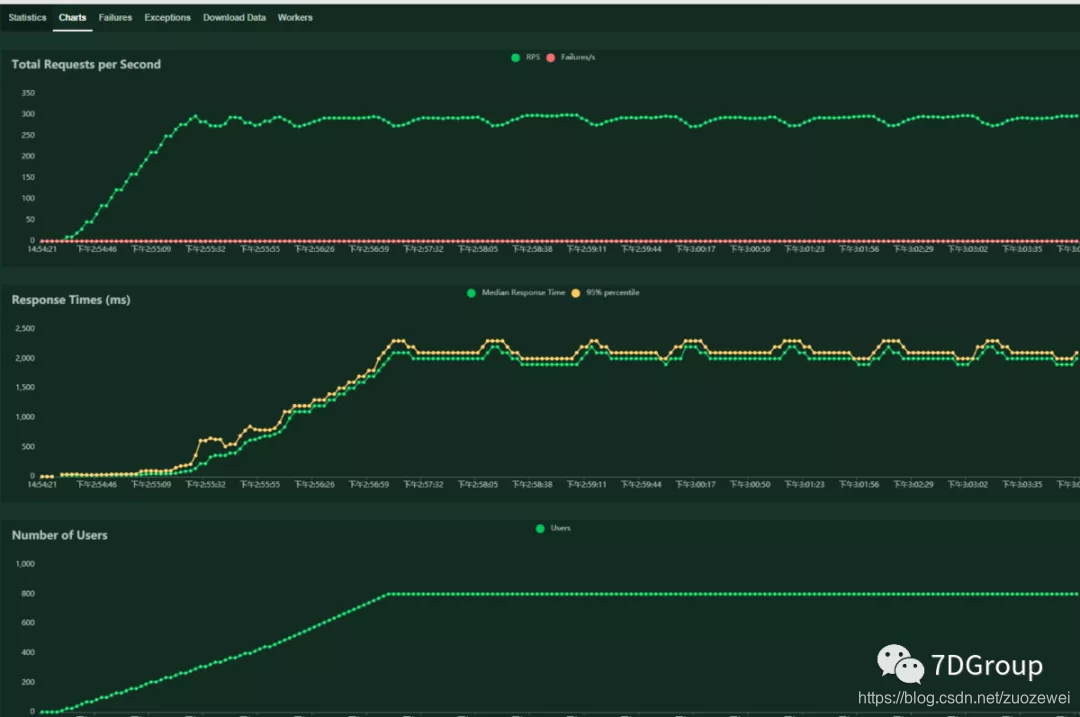Click the 'Response Times (ms)' chart title
Image resolution: width=1080 pixels, height=717 pixels.
[71, 300]
